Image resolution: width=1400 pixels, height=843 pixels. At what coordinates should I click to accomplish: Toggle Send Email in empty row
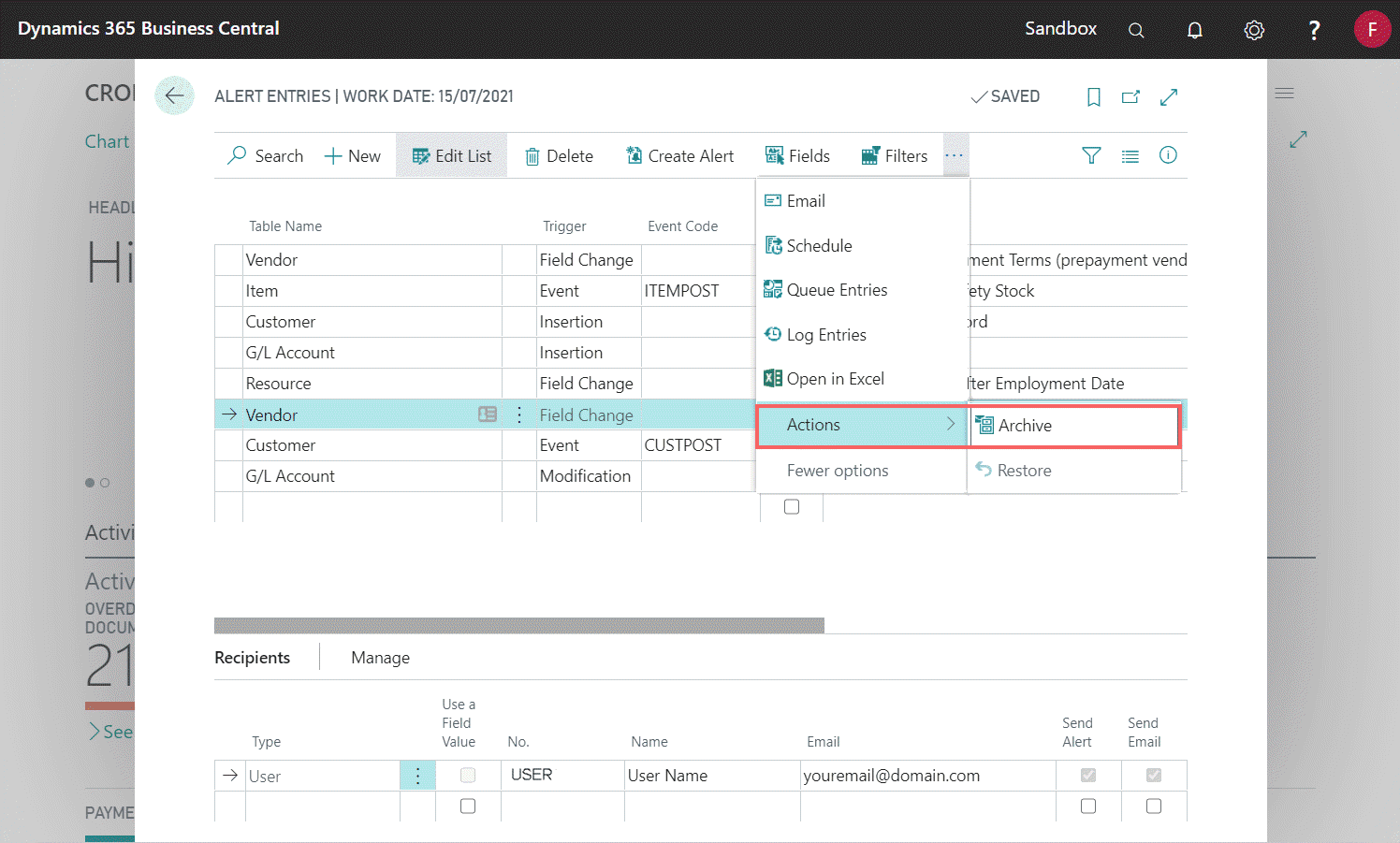(x=1154, y=807)
